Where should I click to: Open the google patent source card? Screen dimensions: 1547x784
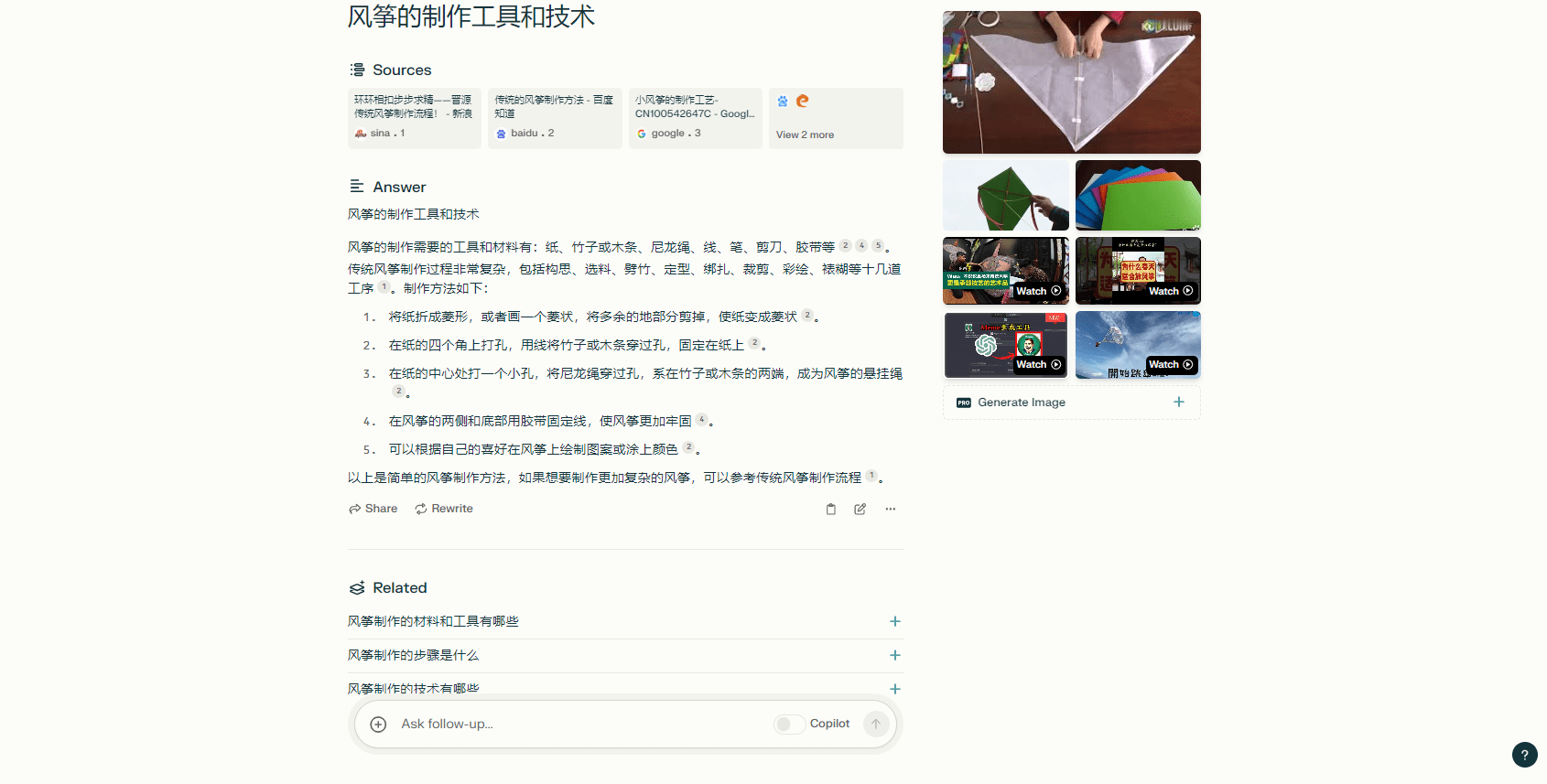point(696,118)
